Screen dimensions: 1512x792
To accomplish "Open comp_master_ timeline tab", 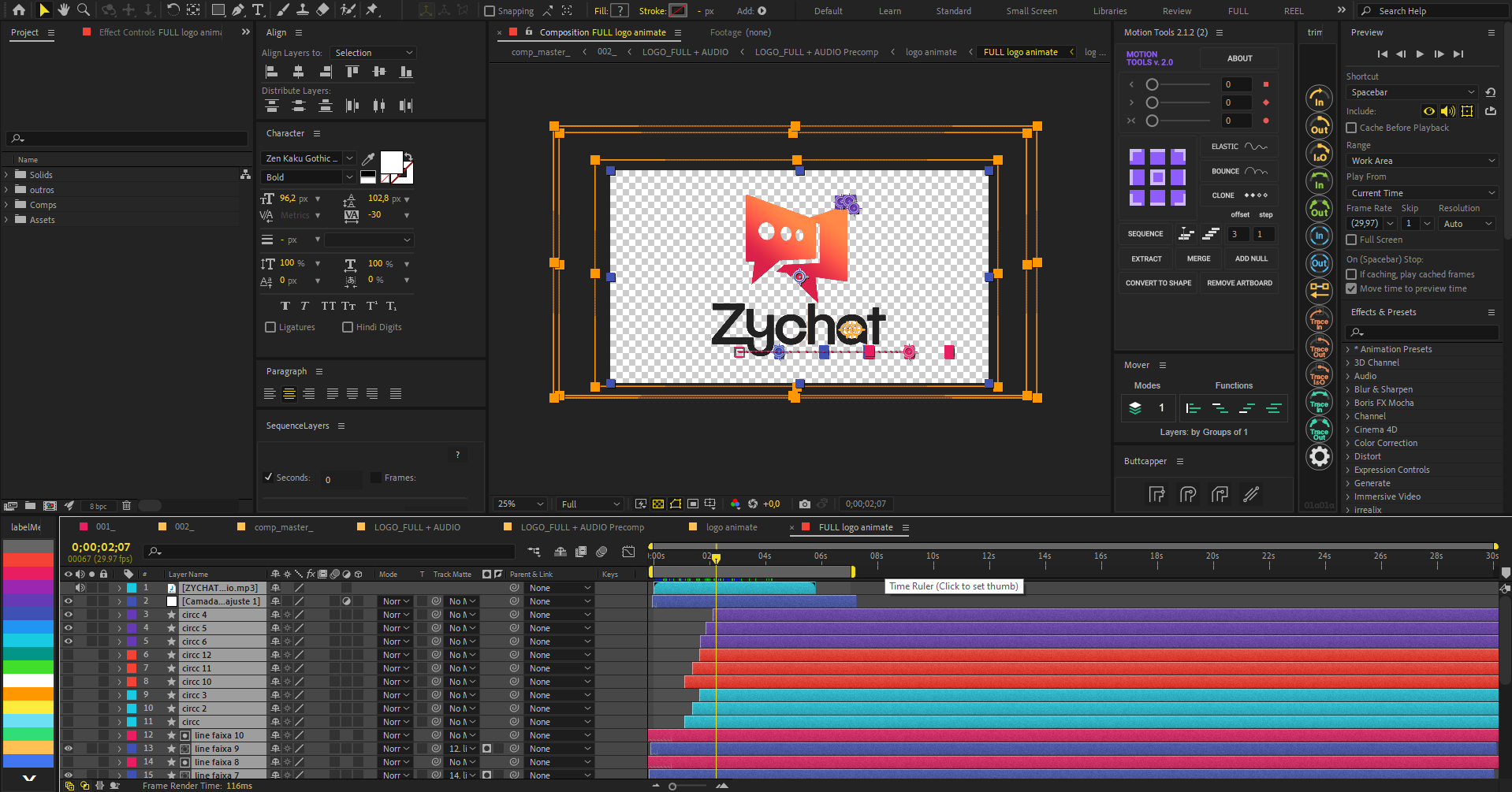I will click(283, 527).
